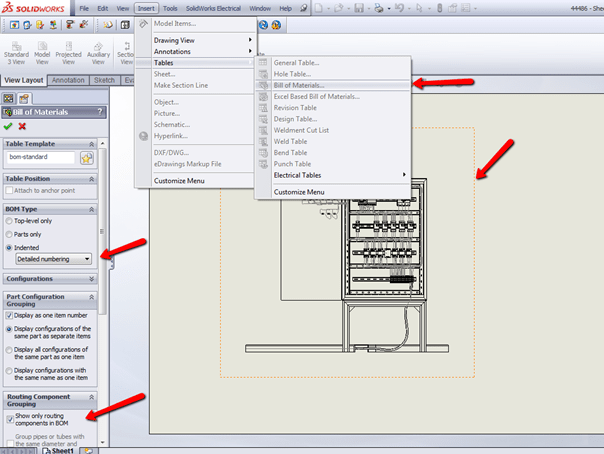Select Top-level only BOM type
Viewport: 604px width, 454px height.
coord(9,221)
